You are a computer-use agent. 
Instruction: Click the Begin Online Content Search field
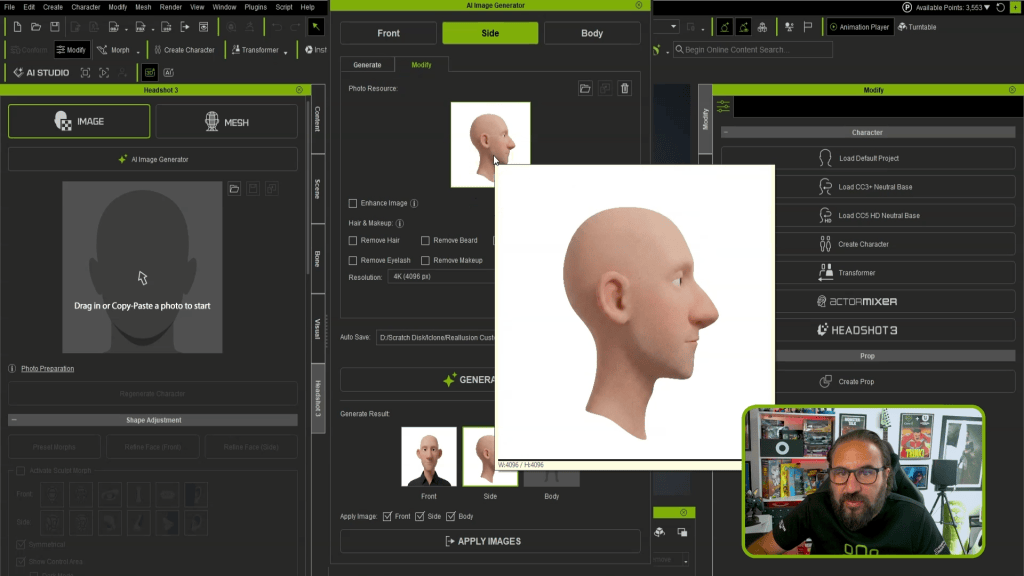752,50
